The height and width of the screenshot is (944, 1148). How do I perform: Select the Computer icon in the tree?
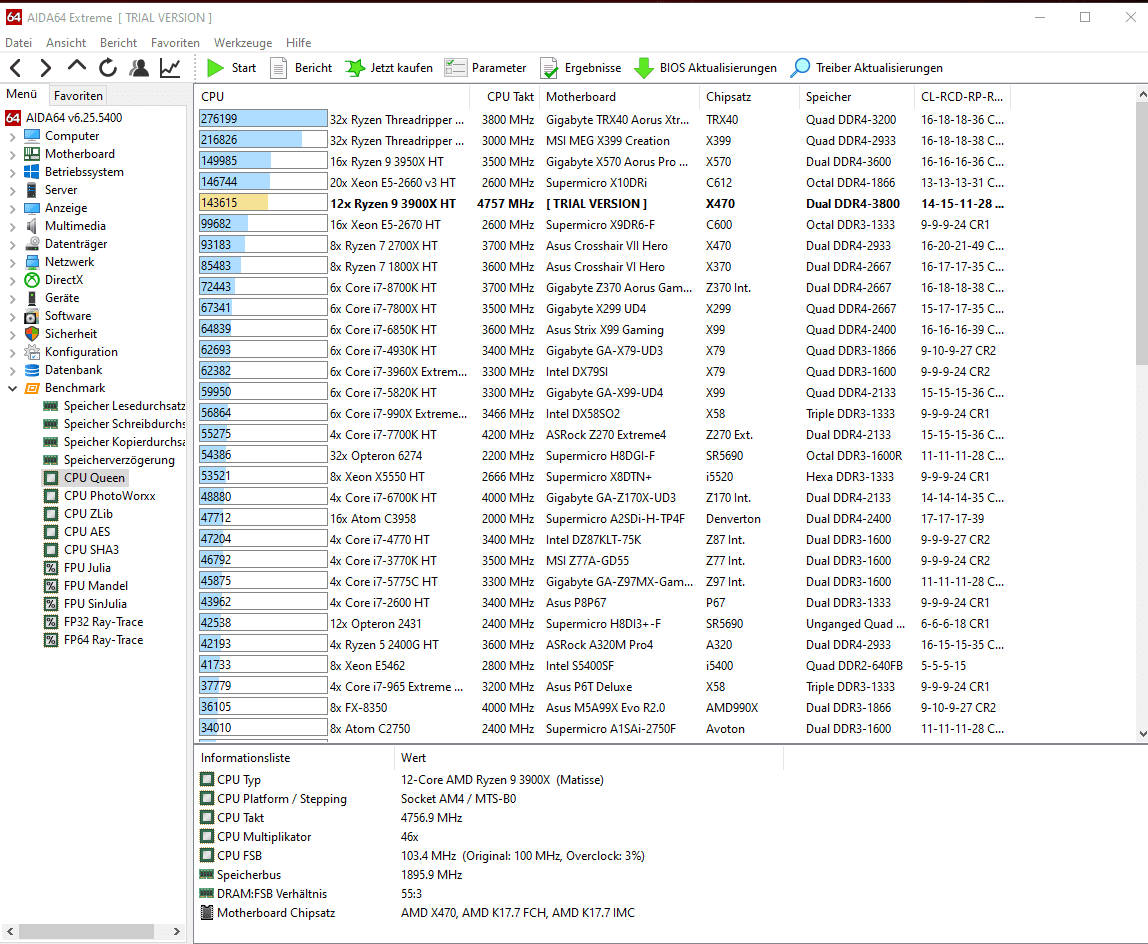pyautogui.click(x=31, y=135)
